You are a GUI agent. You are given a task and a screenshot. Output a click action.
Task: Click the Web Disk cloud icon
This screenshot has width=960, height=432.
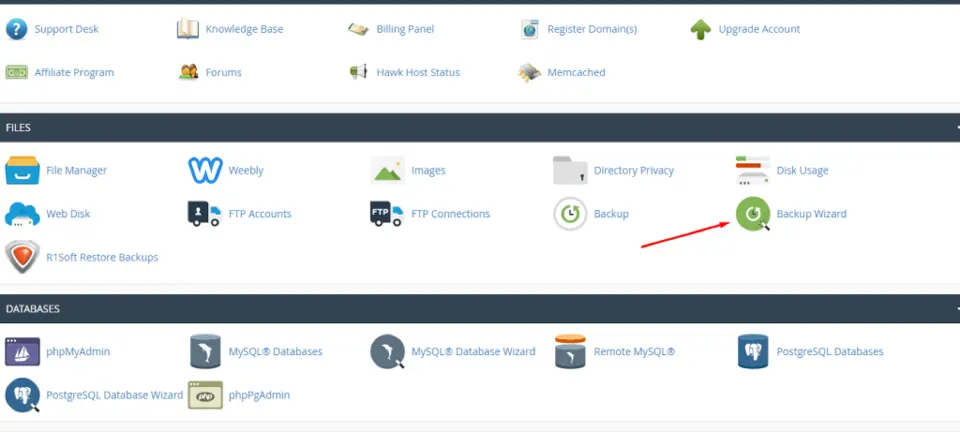pos(22,214)
